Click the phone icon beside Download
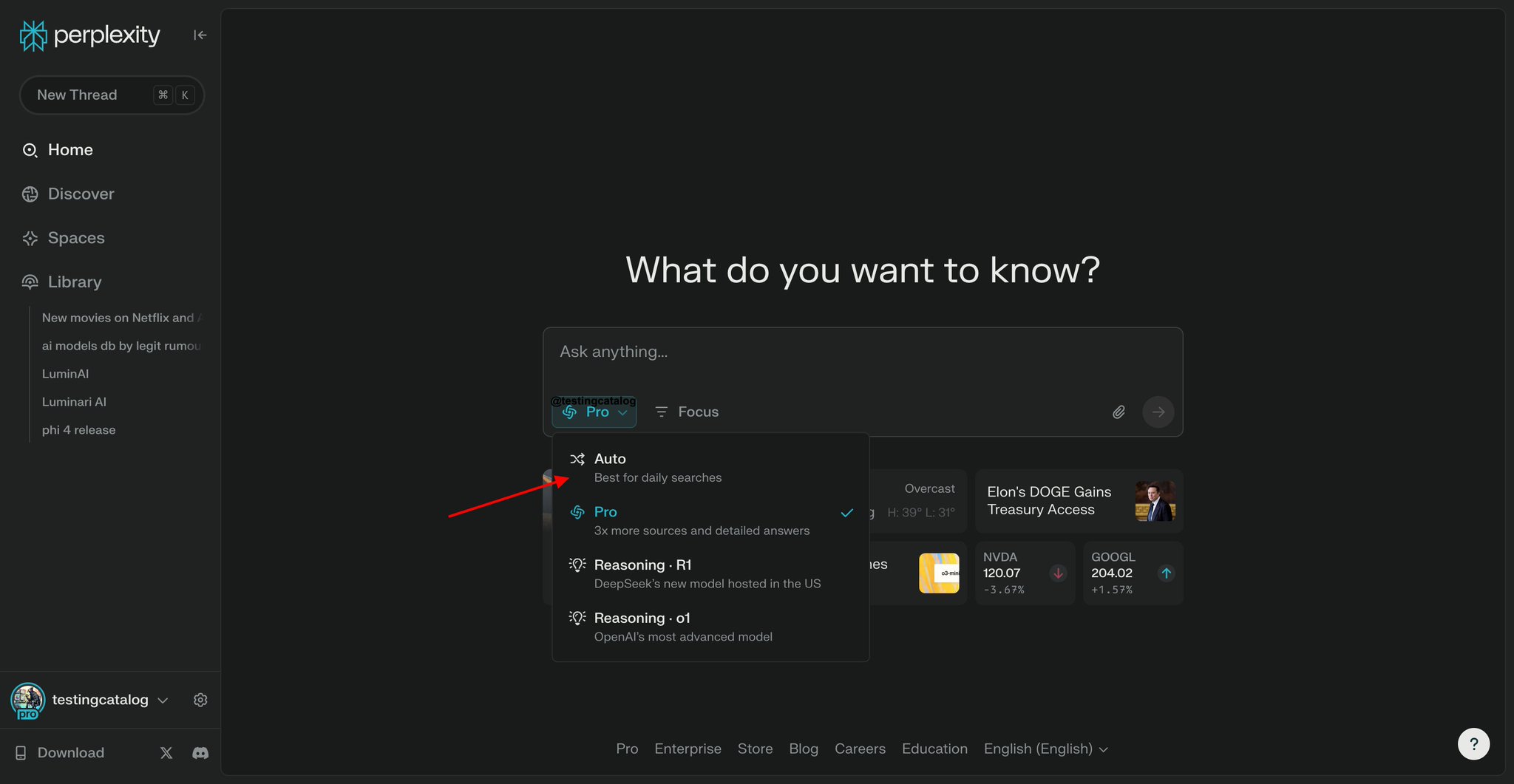The image size is (1514, 784). 21,753
